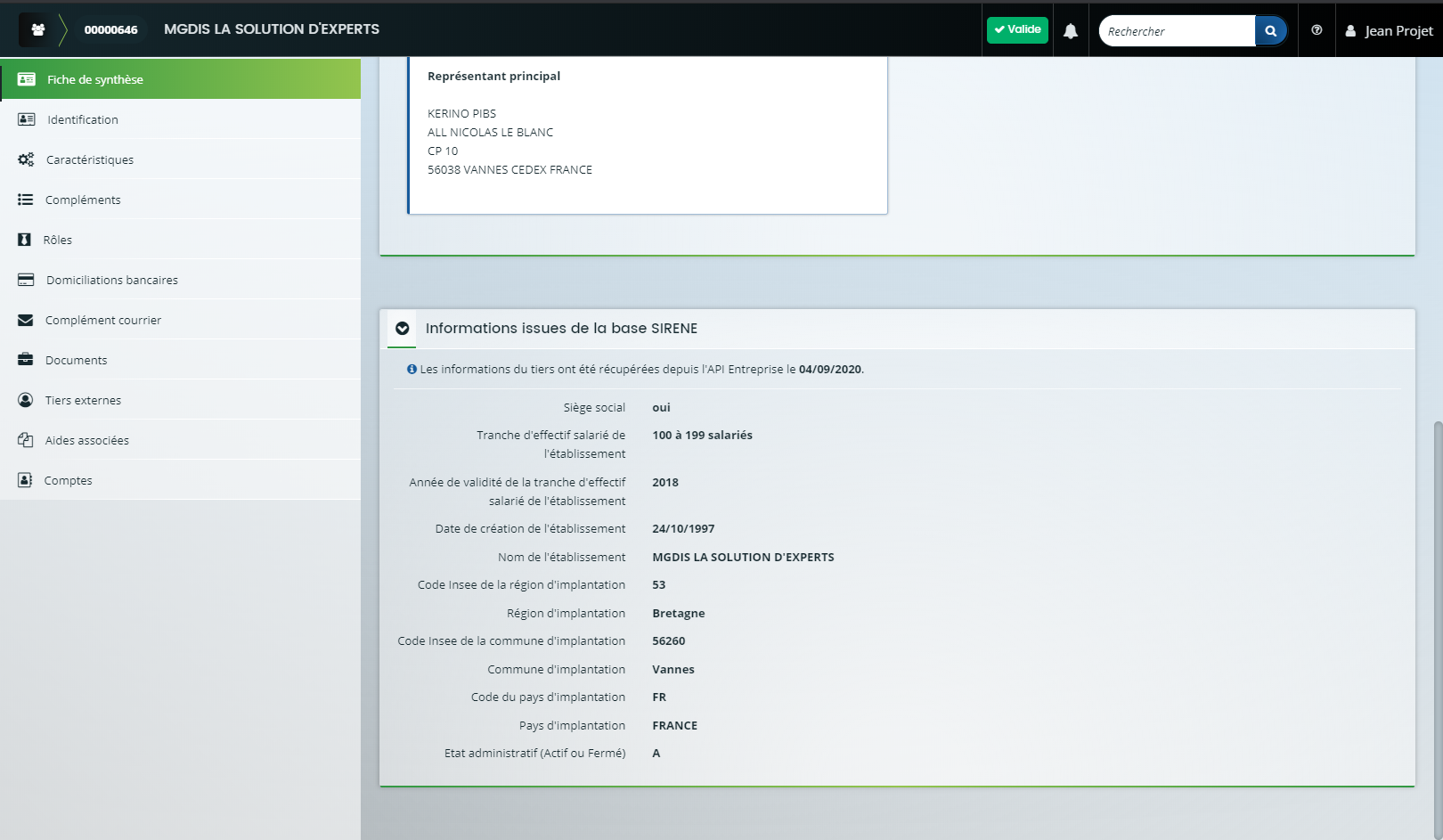Click the info icon beside API Entreprise note
This screenshot has width=1443, height=840.
pyautogui.click(x=412, y=369)
